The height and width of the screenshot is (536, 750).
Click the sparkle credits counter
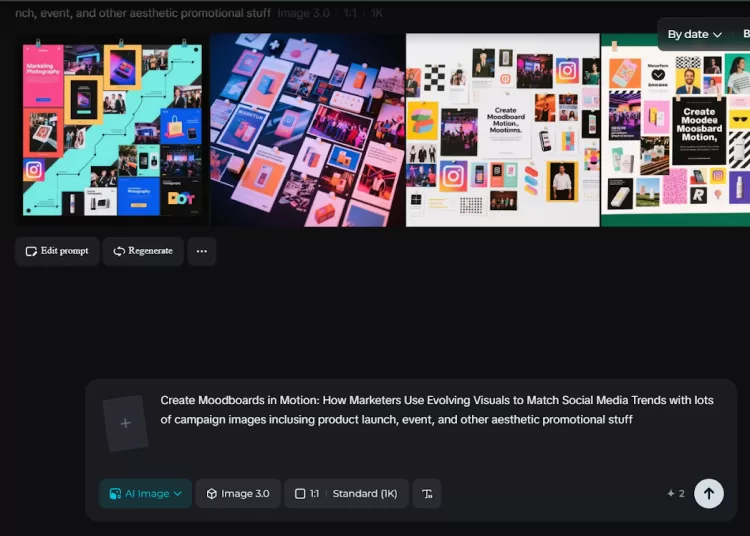tap(676, 493)
